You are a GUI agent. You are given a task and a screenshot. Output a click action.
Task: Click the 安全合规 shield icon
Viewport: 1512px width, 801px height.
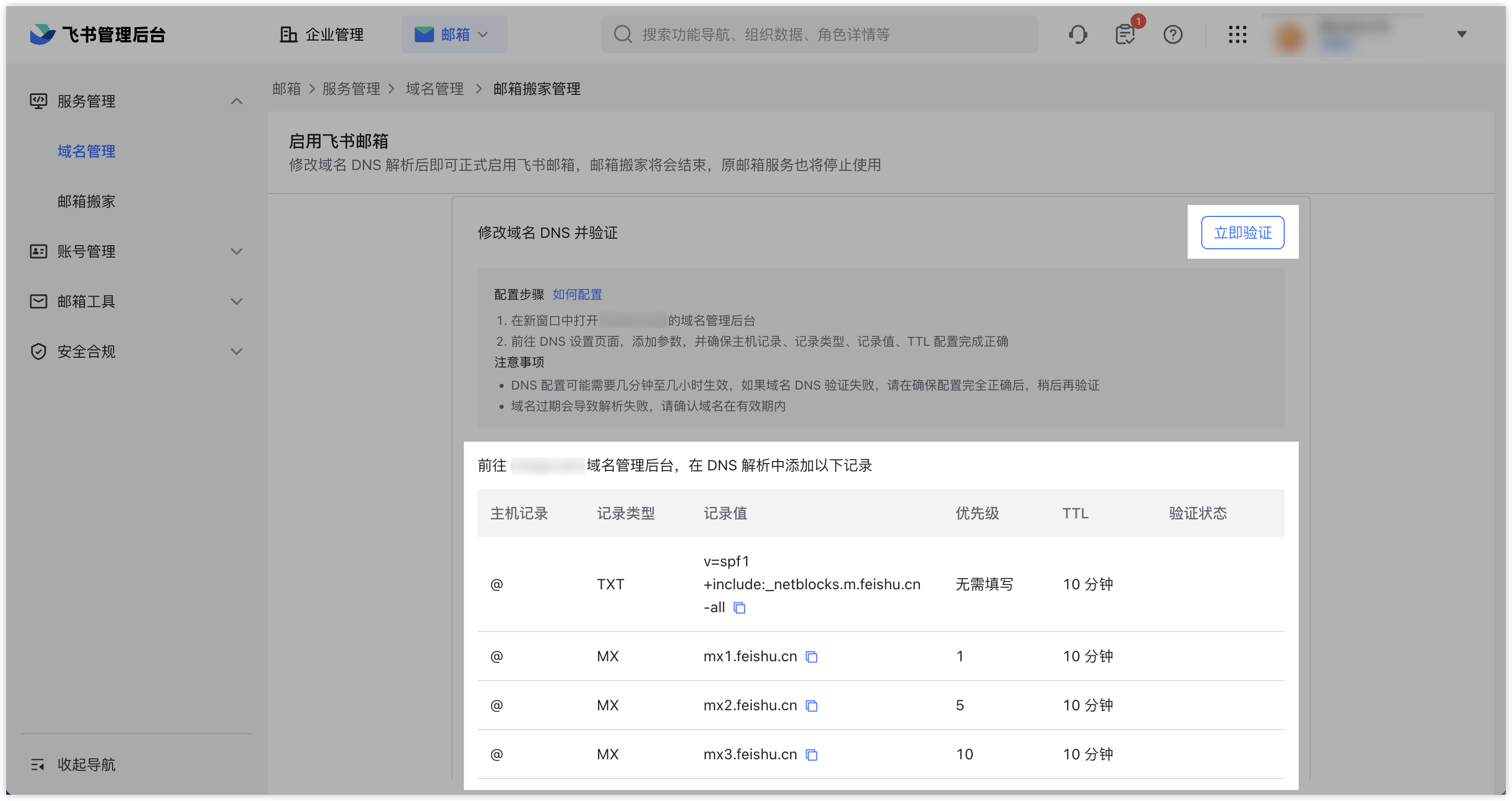[39, 351]
